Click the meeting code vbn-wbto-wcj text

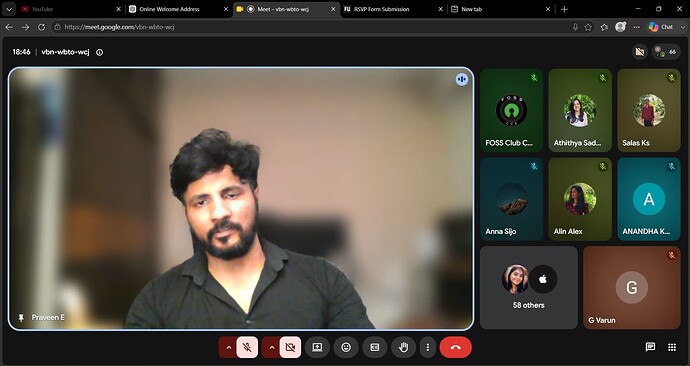click(x=65, y=52)
